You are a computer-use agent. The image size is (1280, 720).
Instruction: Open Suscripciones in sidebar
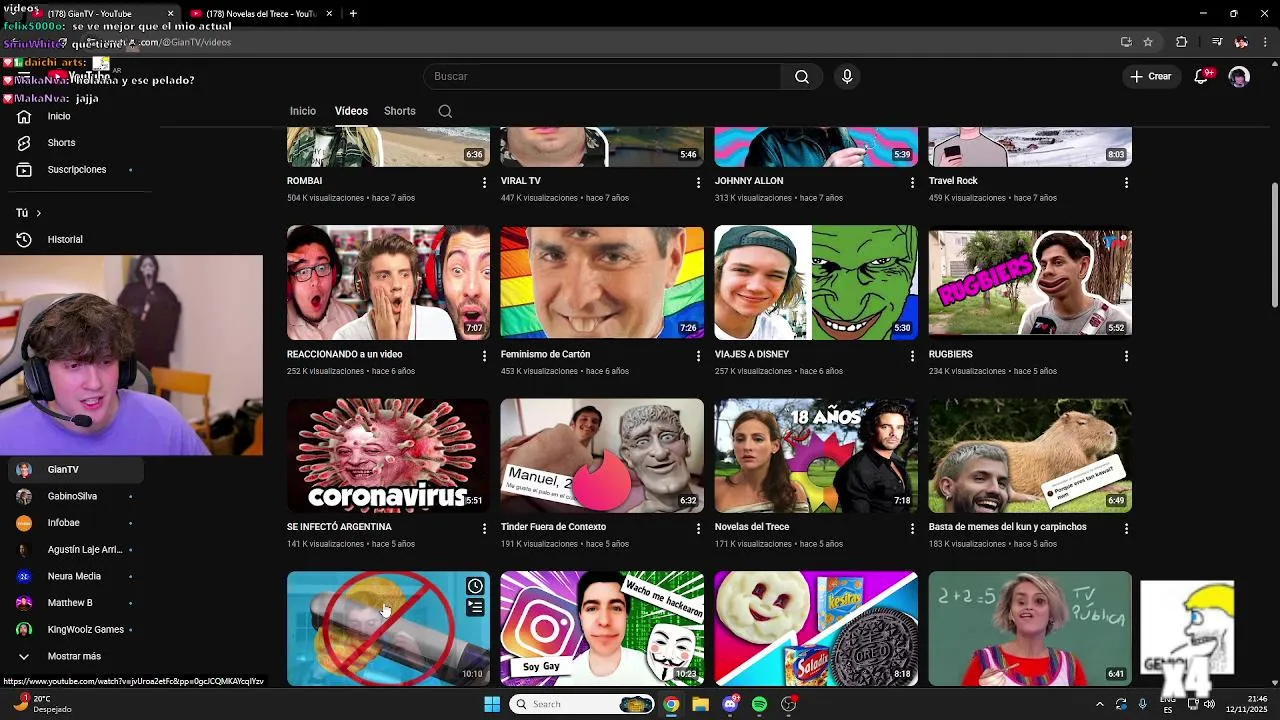click(76, 170)
